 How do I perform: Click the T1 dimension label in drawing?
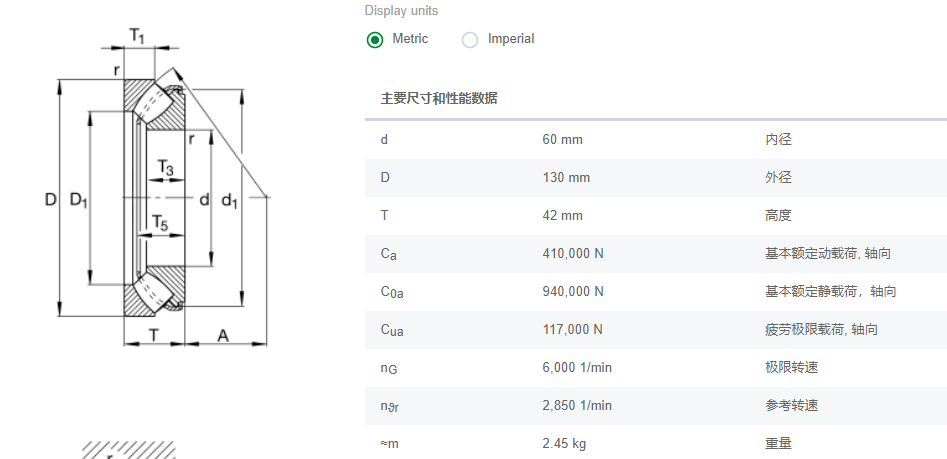point(137,36)
